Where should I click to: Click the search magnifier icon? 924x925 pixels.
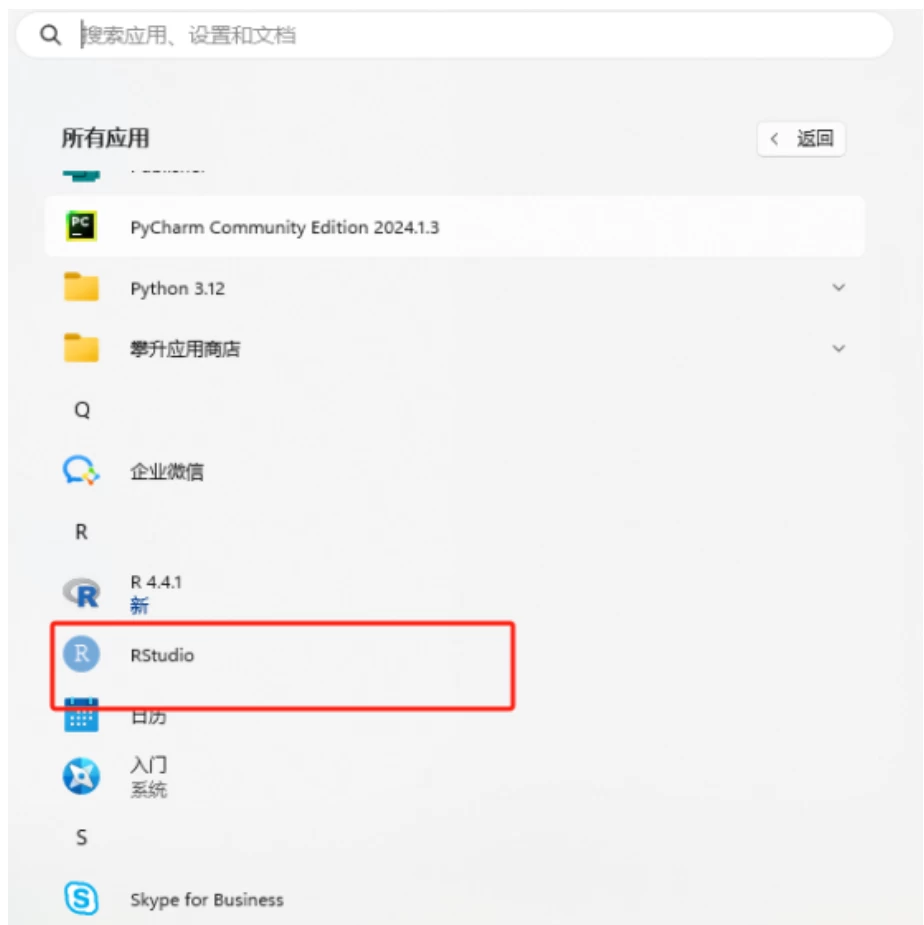(x=50, y=35)
